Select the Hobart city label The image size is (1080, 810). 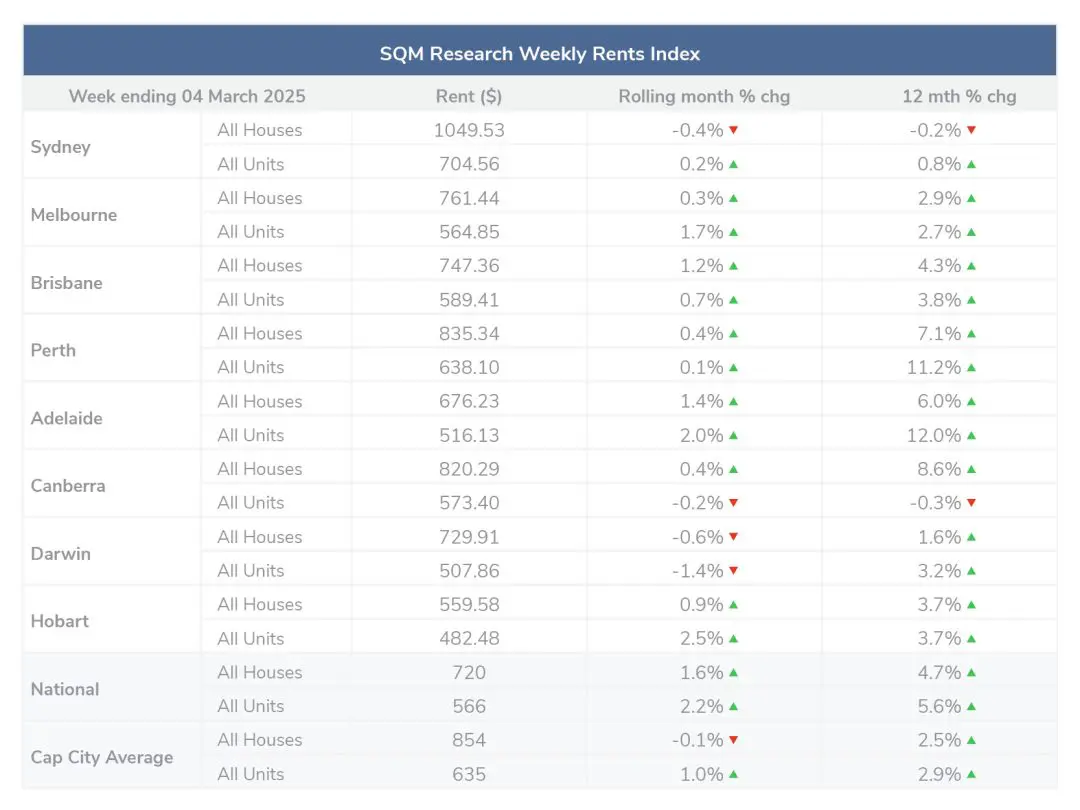tap(60, 621)
